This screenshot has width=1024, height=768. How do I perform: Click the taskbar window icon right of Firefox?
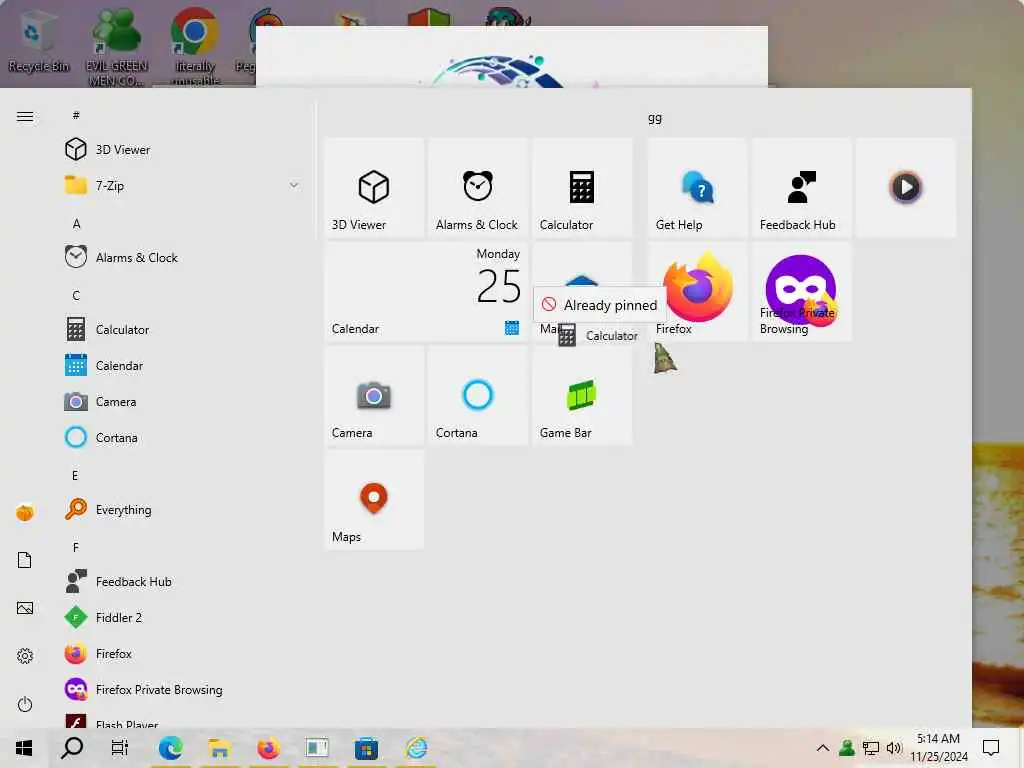point(317,748)
